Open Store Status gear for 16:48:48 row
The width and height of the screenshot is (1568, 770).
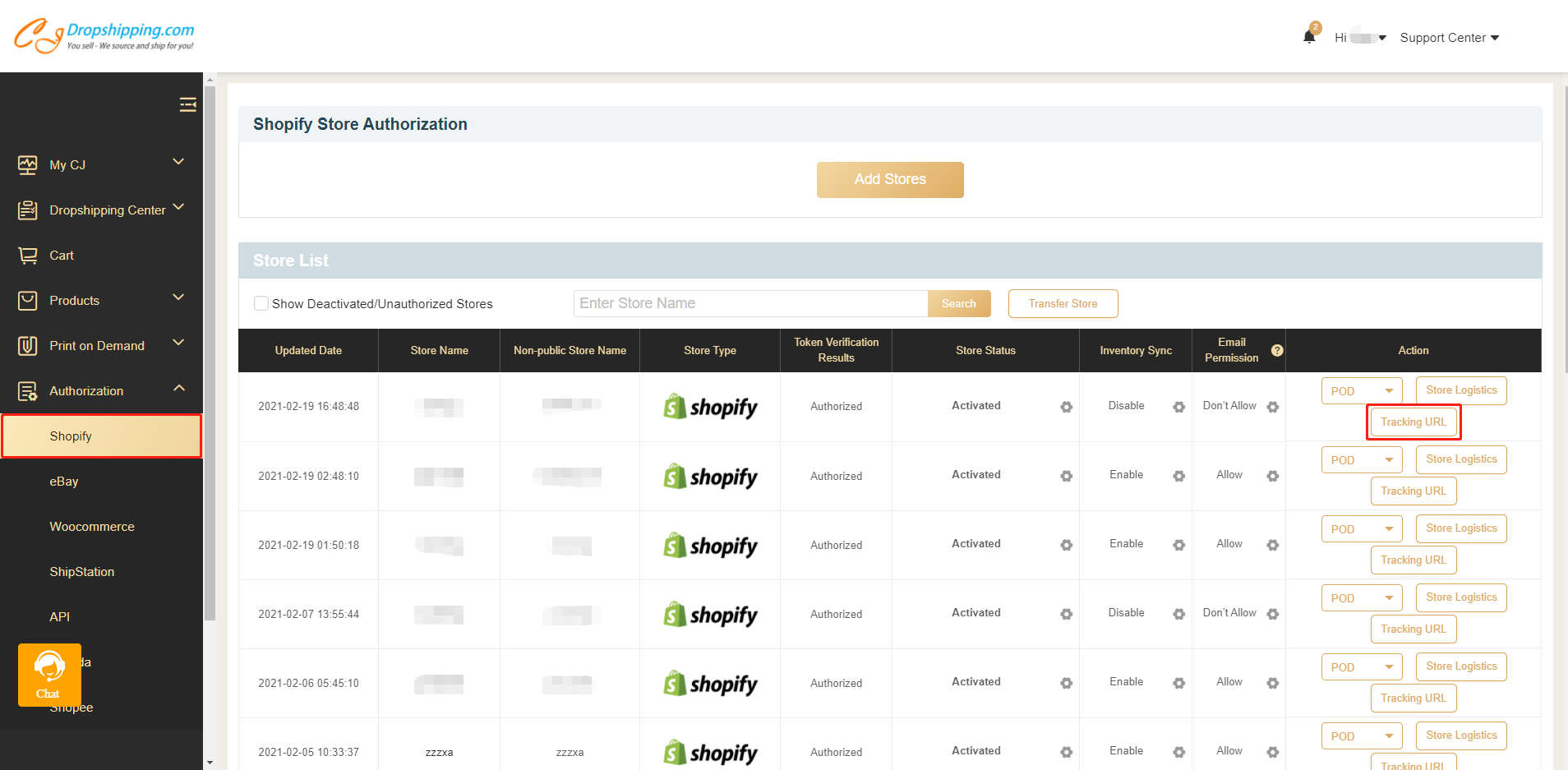(1067, 407)
